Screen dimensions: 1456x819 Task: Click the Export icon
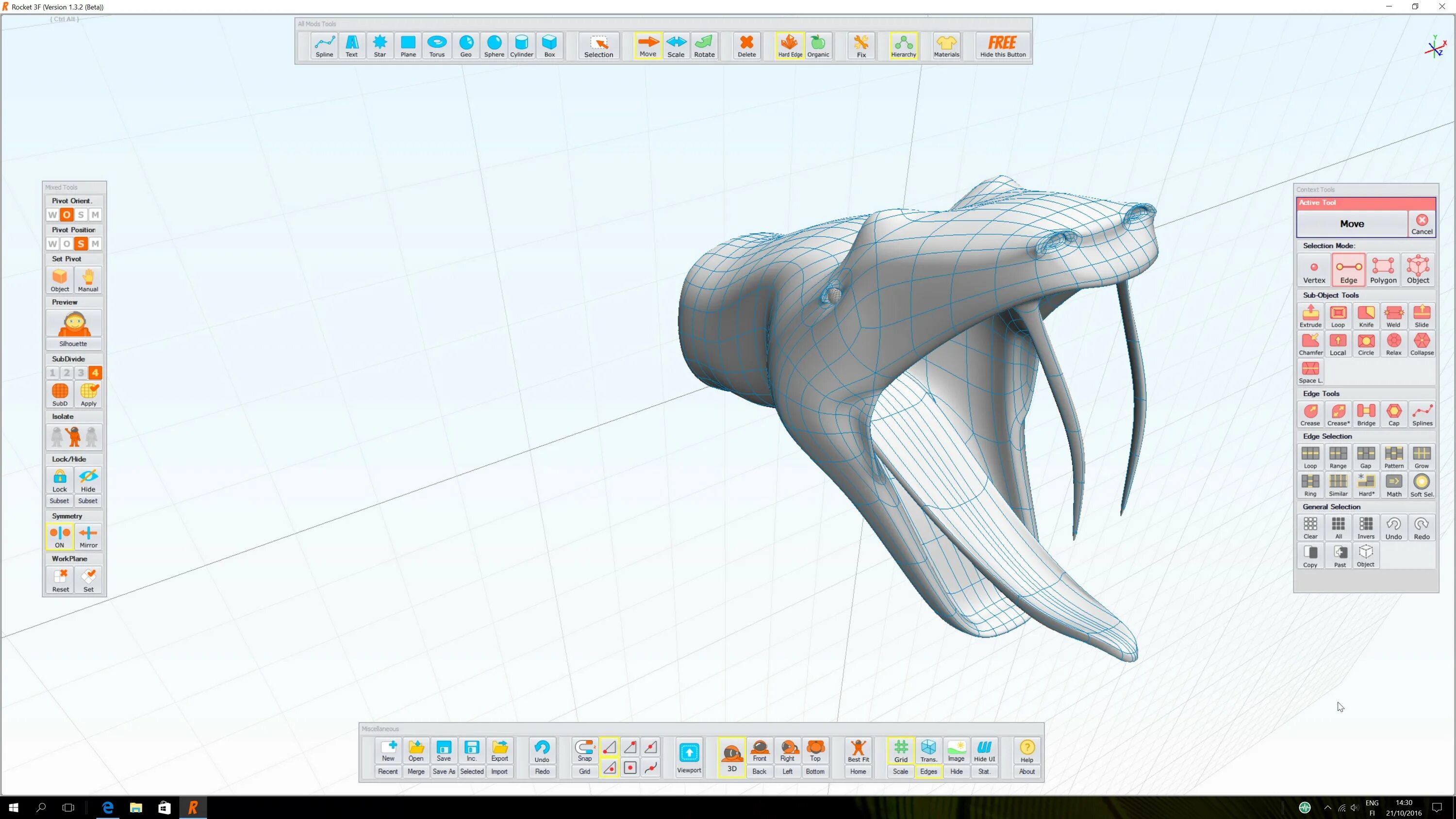pyautogui.click(x=499, y=751)
